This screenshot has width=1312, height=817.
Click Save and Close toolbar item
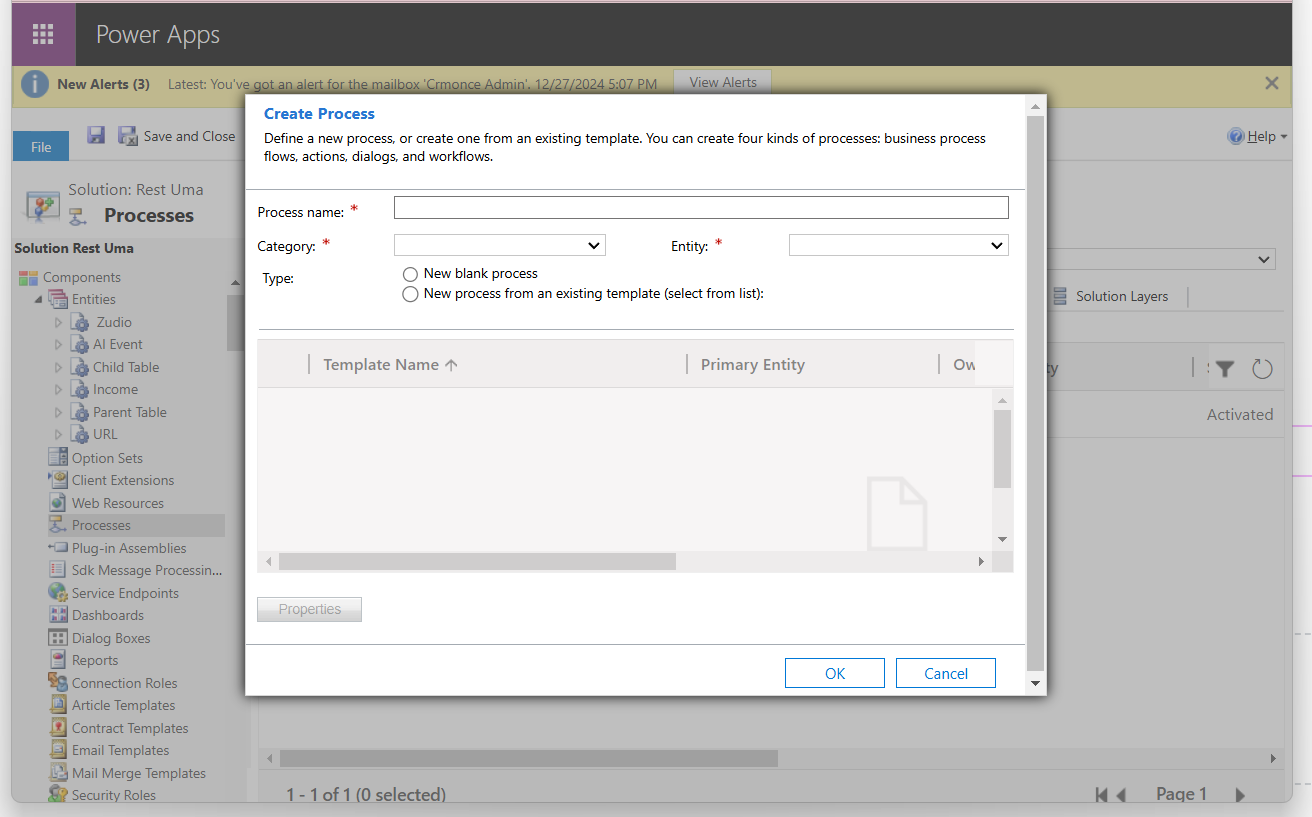click(177, 136)
